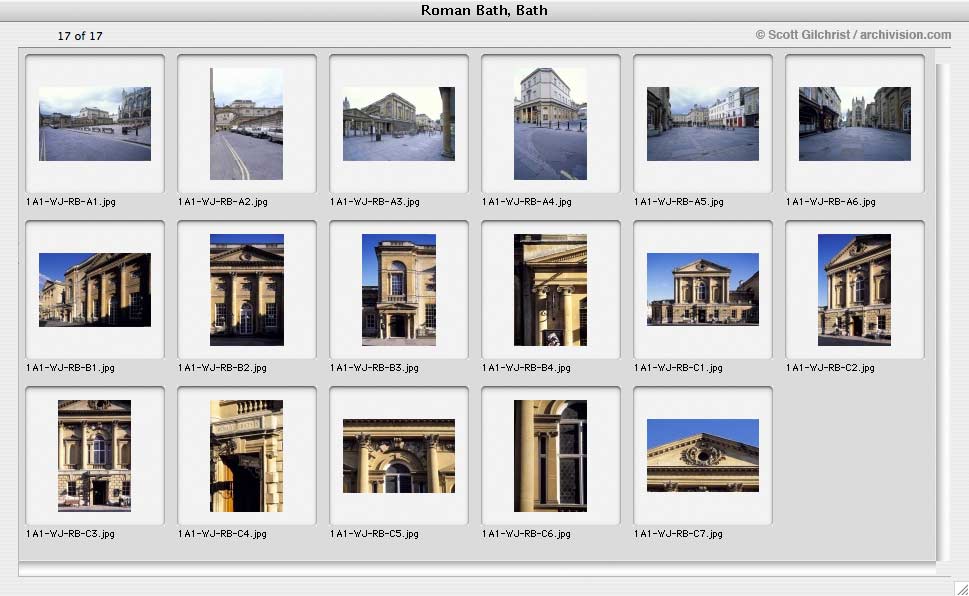Select the 1A1-WJ-RB-A5.jpg plaza thumbnail
Image resolution: width=969 pixels, height=596 pixels.
(x=703, y=124)
